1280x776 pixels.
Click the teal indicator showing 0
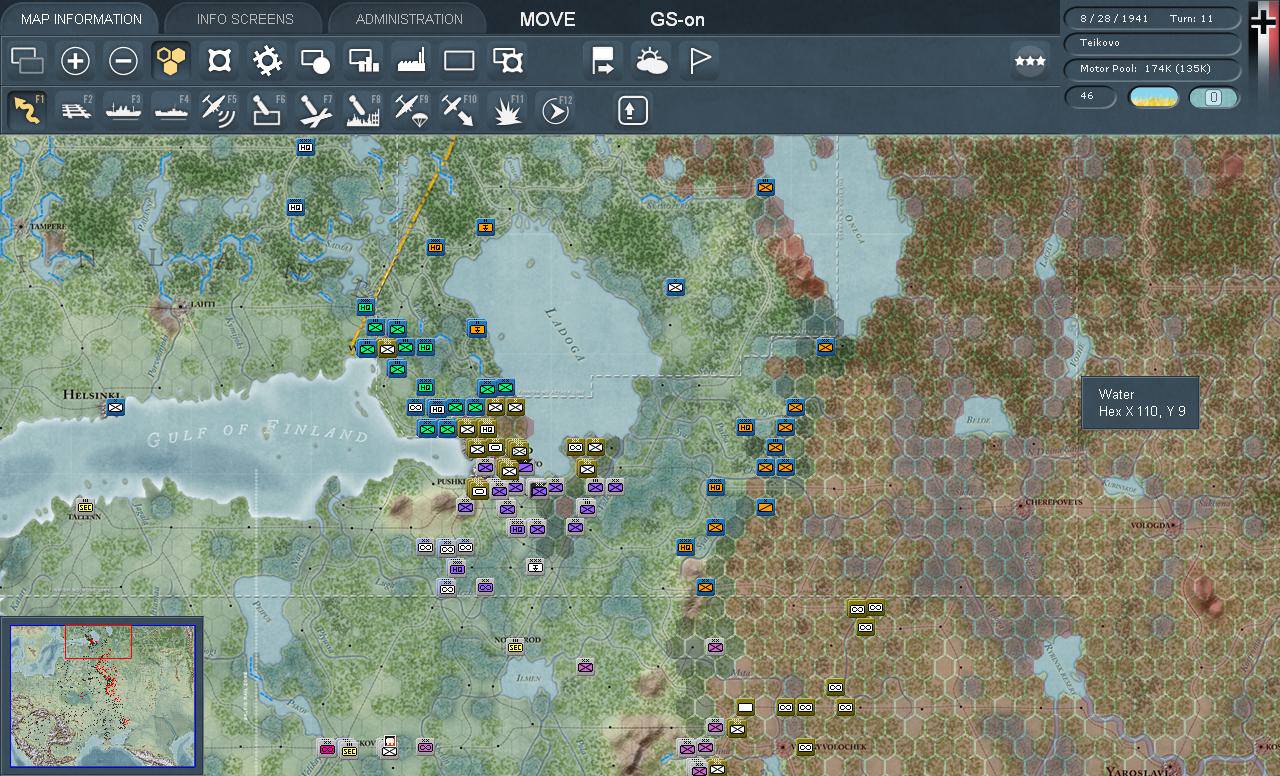tap(1214, 97)
